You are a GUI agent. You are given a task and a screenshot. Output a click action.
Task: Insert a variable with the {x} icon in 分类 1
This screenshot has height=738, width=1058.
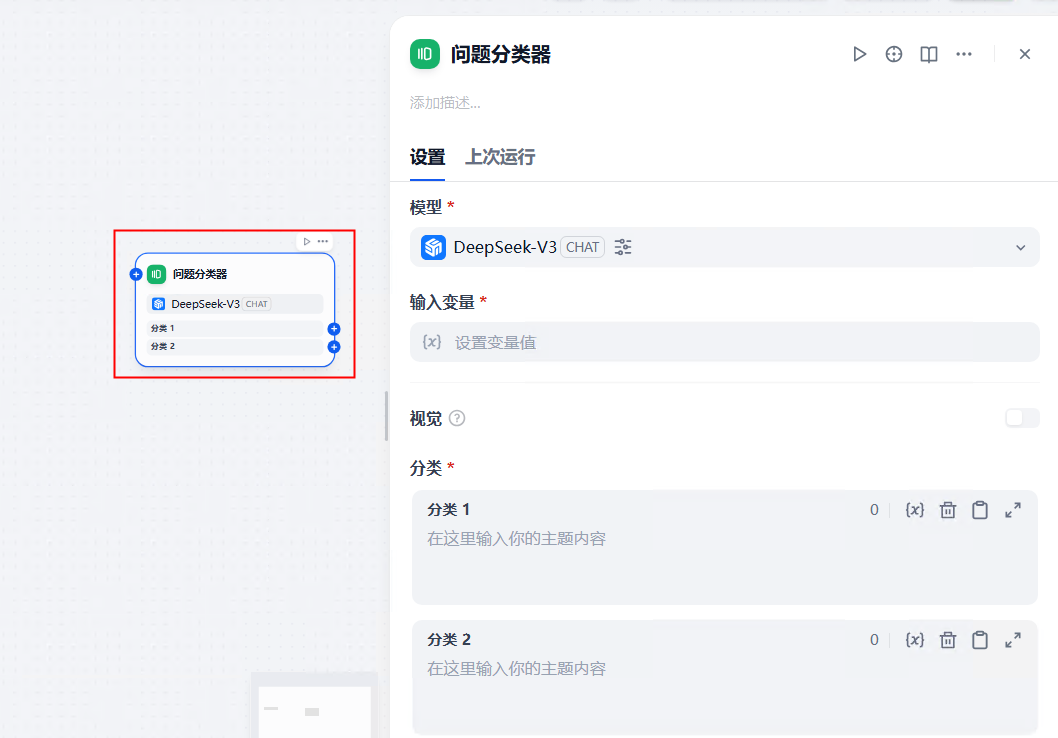[x=914, y=509]
